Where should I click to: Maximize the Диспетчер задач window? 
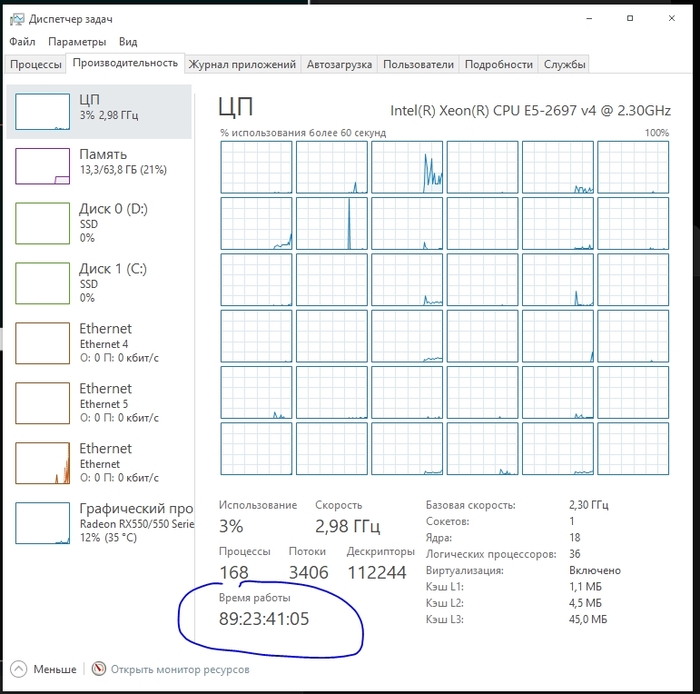(x=630, y=18)
